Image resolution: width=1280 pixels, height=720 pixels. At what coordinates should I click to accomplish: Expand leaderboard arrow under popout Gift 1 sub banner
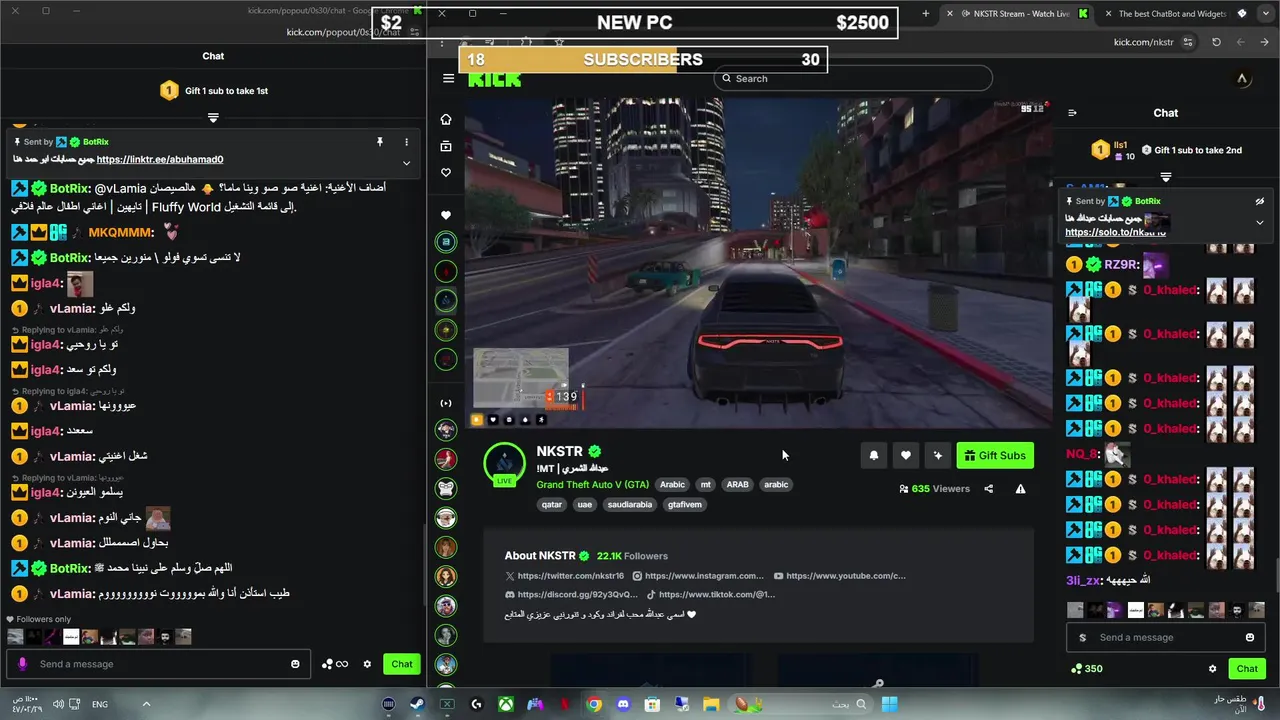(x=213, y=118)
